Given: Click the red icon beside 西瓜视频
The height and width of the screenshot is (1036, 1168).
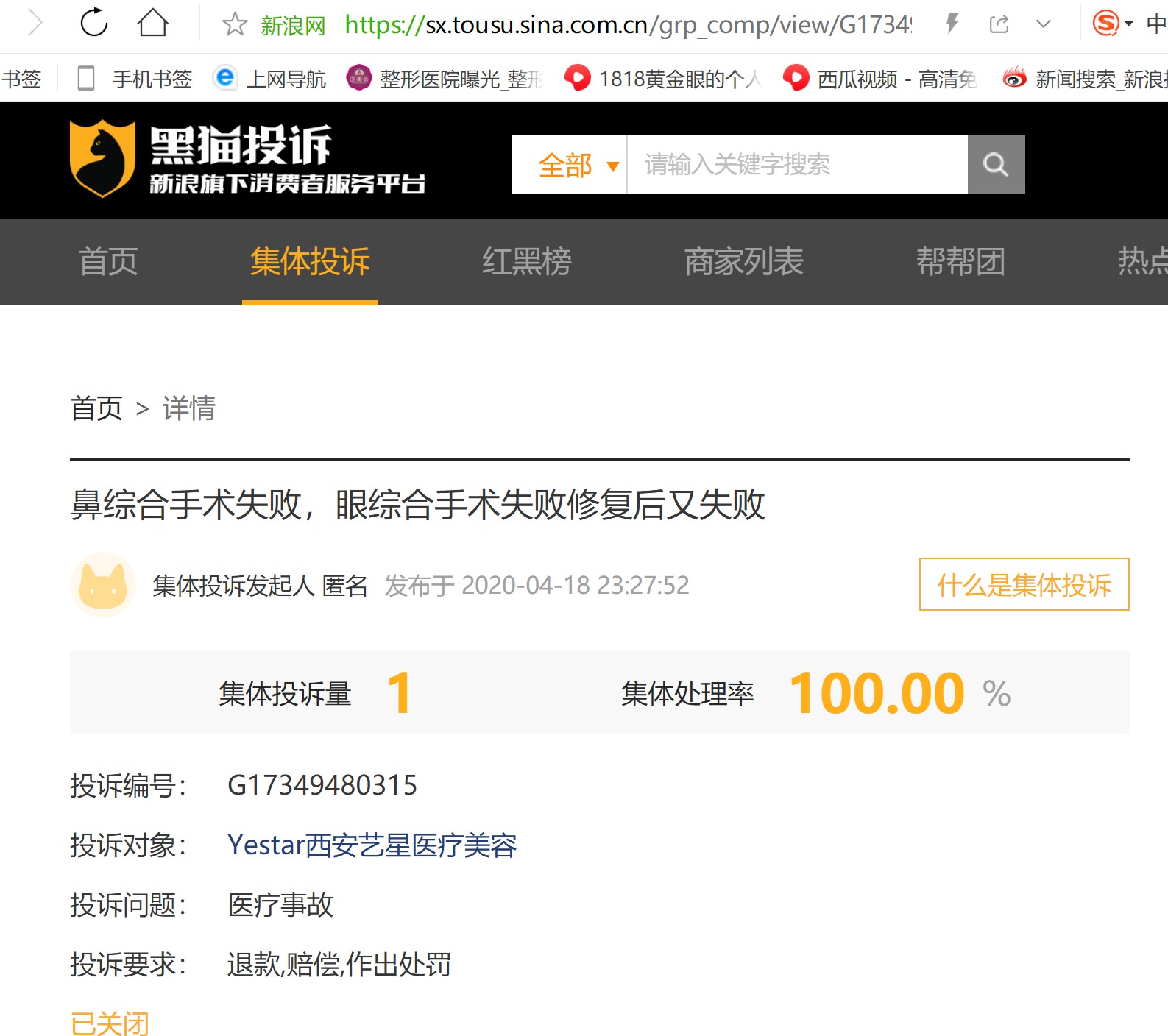Looking at the screenshot, I should tap(796, 77).
